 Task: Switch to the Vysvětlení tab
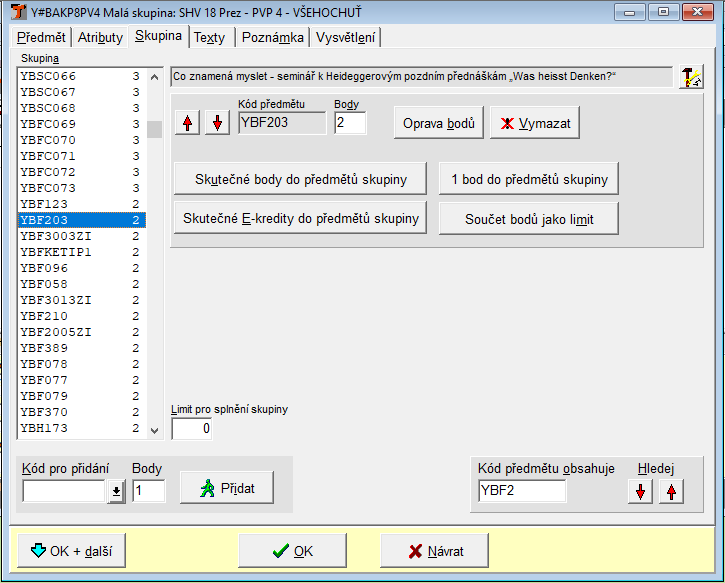(345, 37)
